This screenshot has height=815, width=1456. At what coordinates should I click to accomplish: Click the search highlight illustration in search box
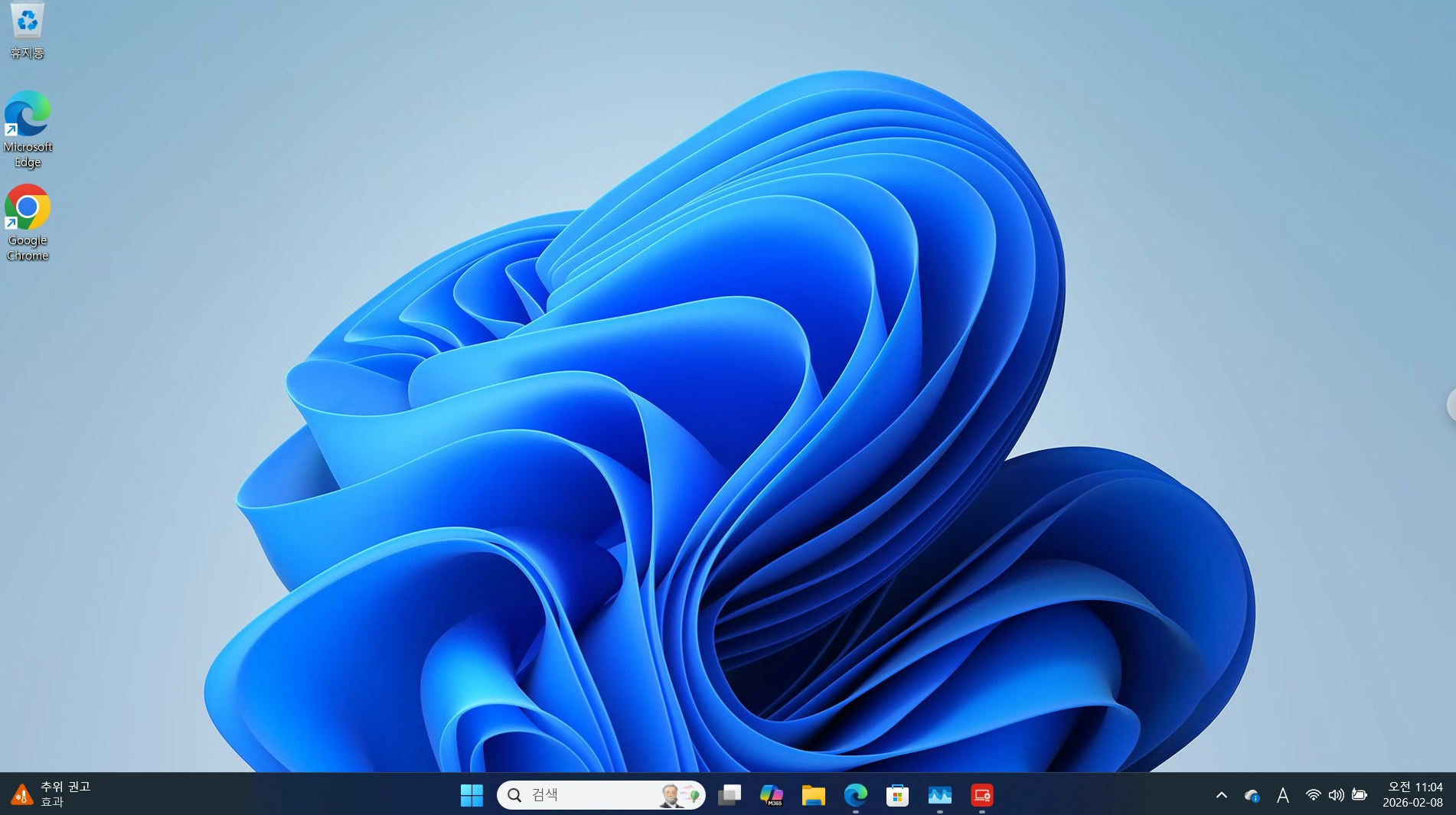pyautogui.click(x=679, y=795)
